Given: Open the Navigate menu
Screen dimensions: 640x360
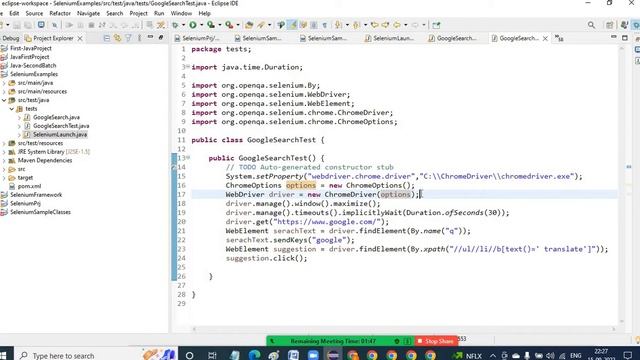Looking at the screenshot, I should coord(88,13).
